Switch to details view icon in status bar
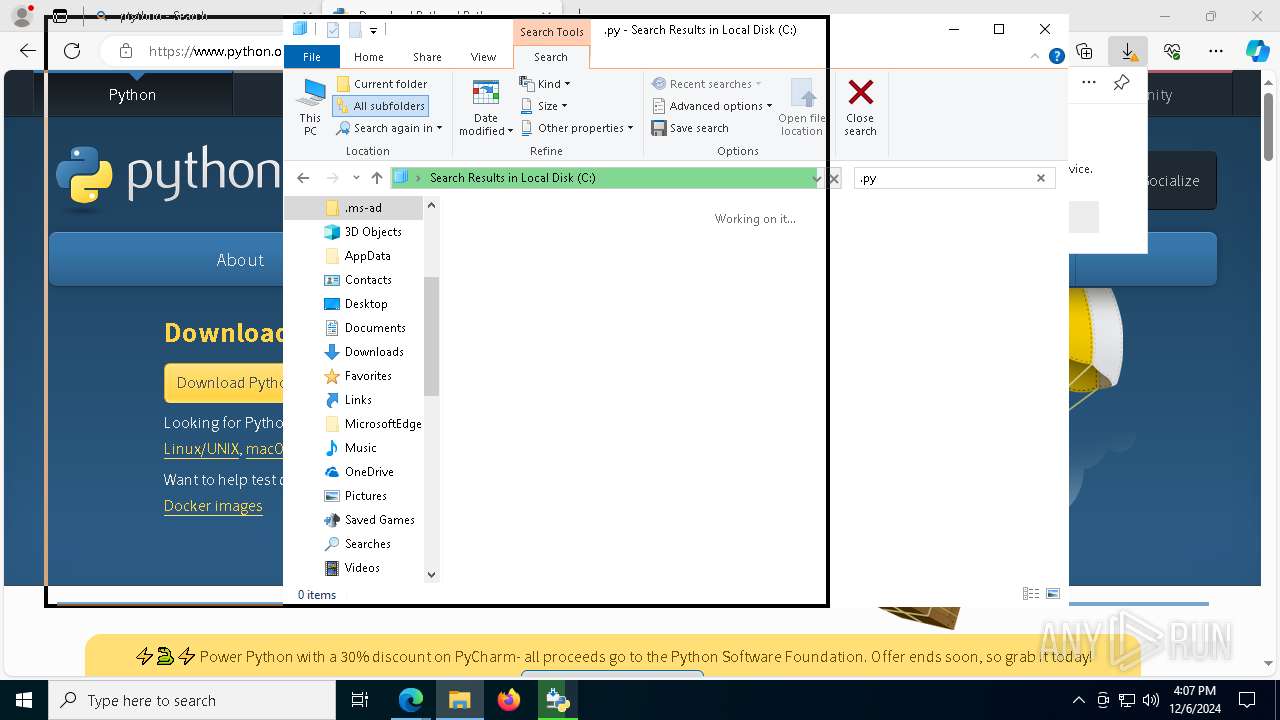This screenshot has width=1280, height=720. pos(1031,594)
